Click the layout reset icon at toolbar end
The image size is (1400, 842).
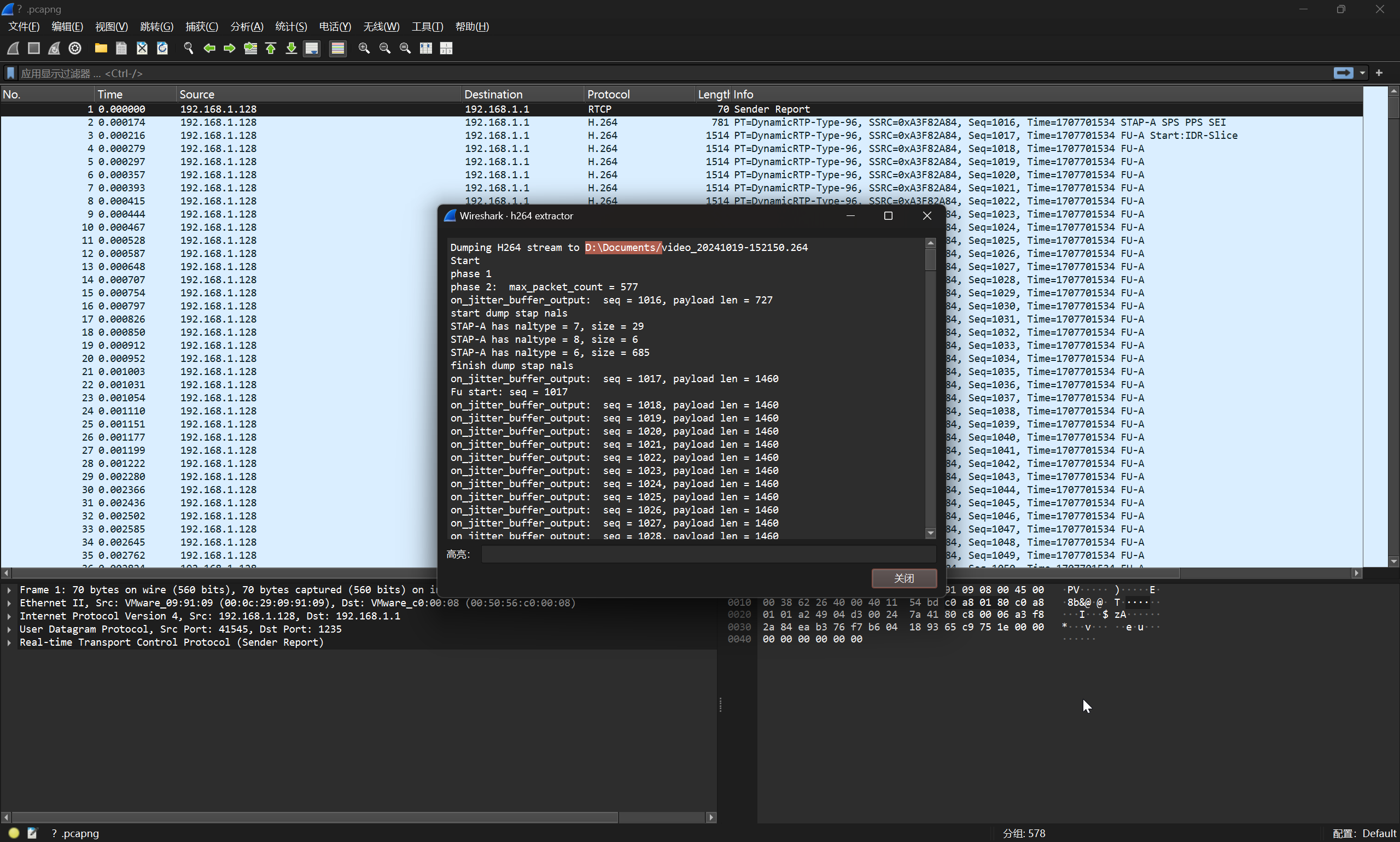[x=447, y=48]
